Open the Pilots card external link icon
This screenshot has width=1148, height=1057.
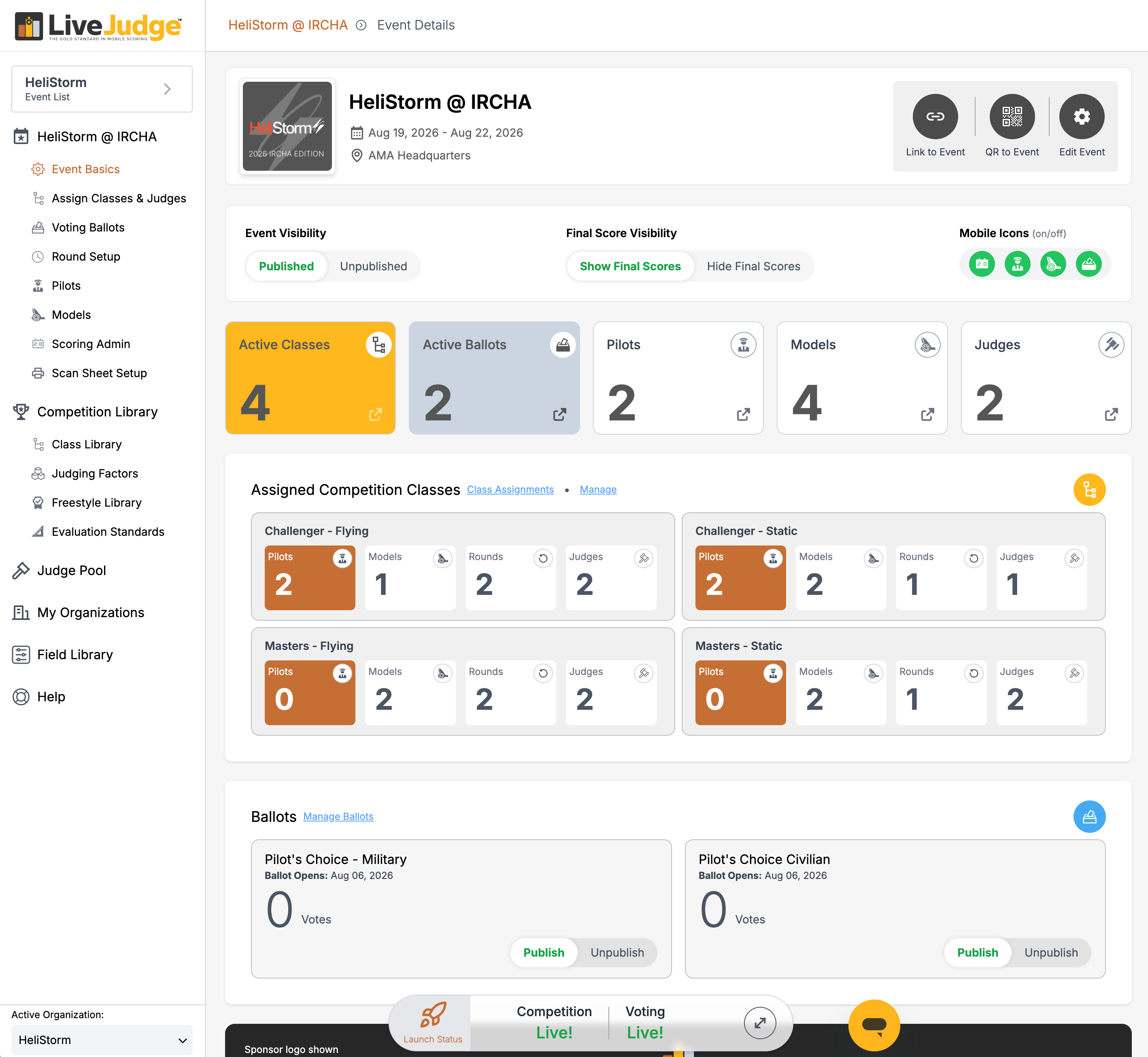coord(743,414)
